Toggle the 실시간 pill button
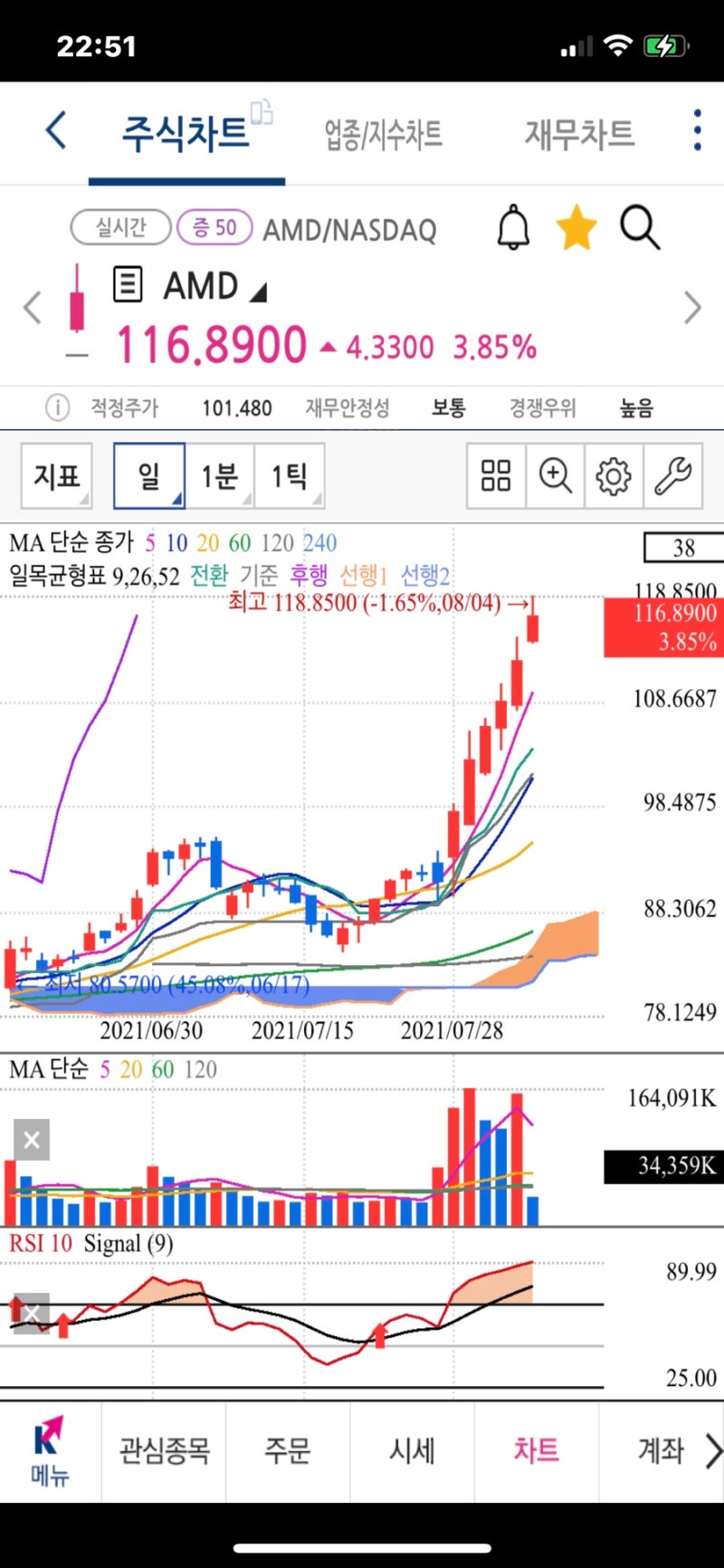 coord(121,227)
